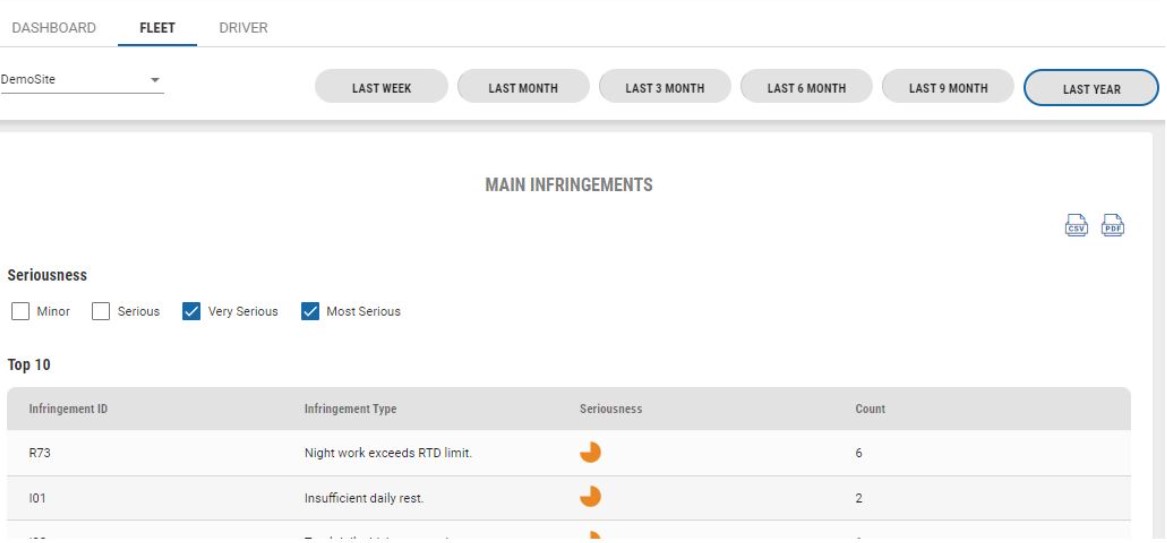Click the Count column header
The width and height of the screenshot is (1167, 543).
point(870,409)
